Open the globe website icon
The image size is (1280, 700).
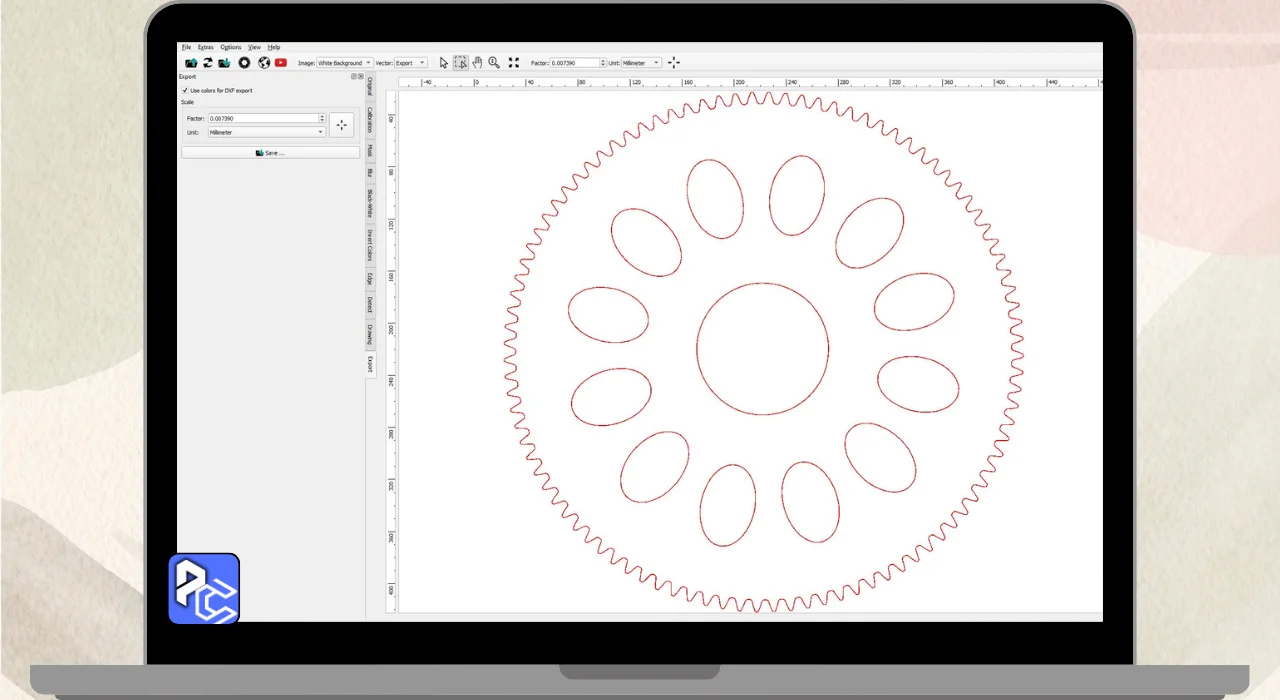(264, 63)
